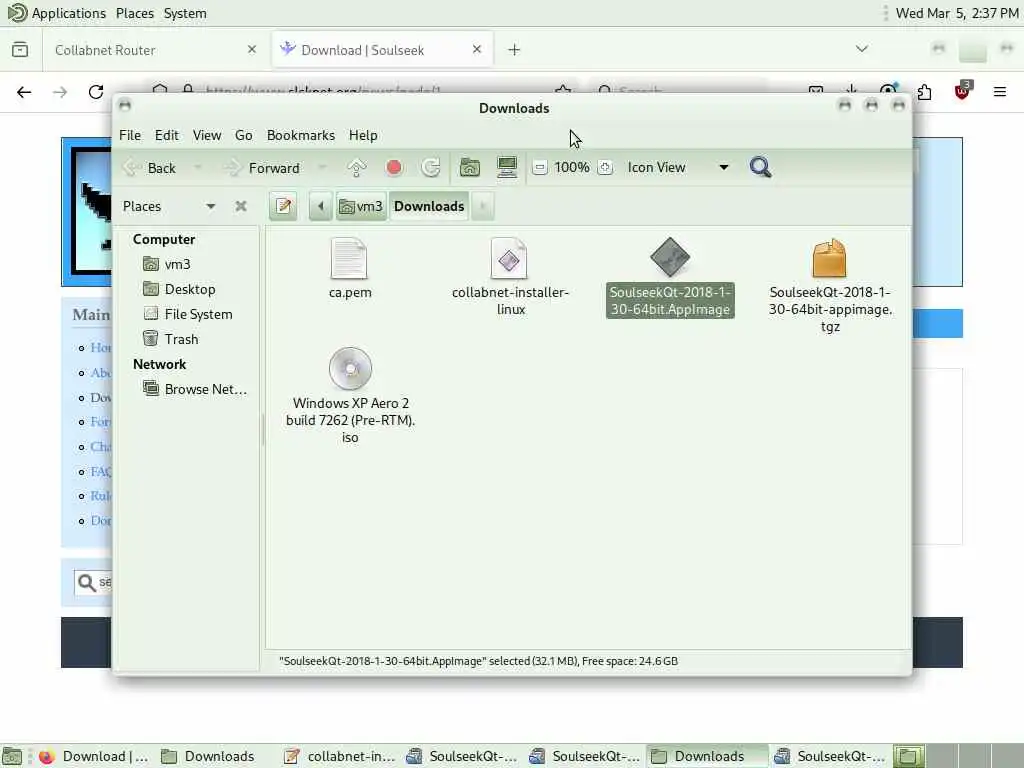Select the ca.pem file icon
The height and width of the screenshot is (768, 1024).
pyautogui.click(x=349, y=259)
